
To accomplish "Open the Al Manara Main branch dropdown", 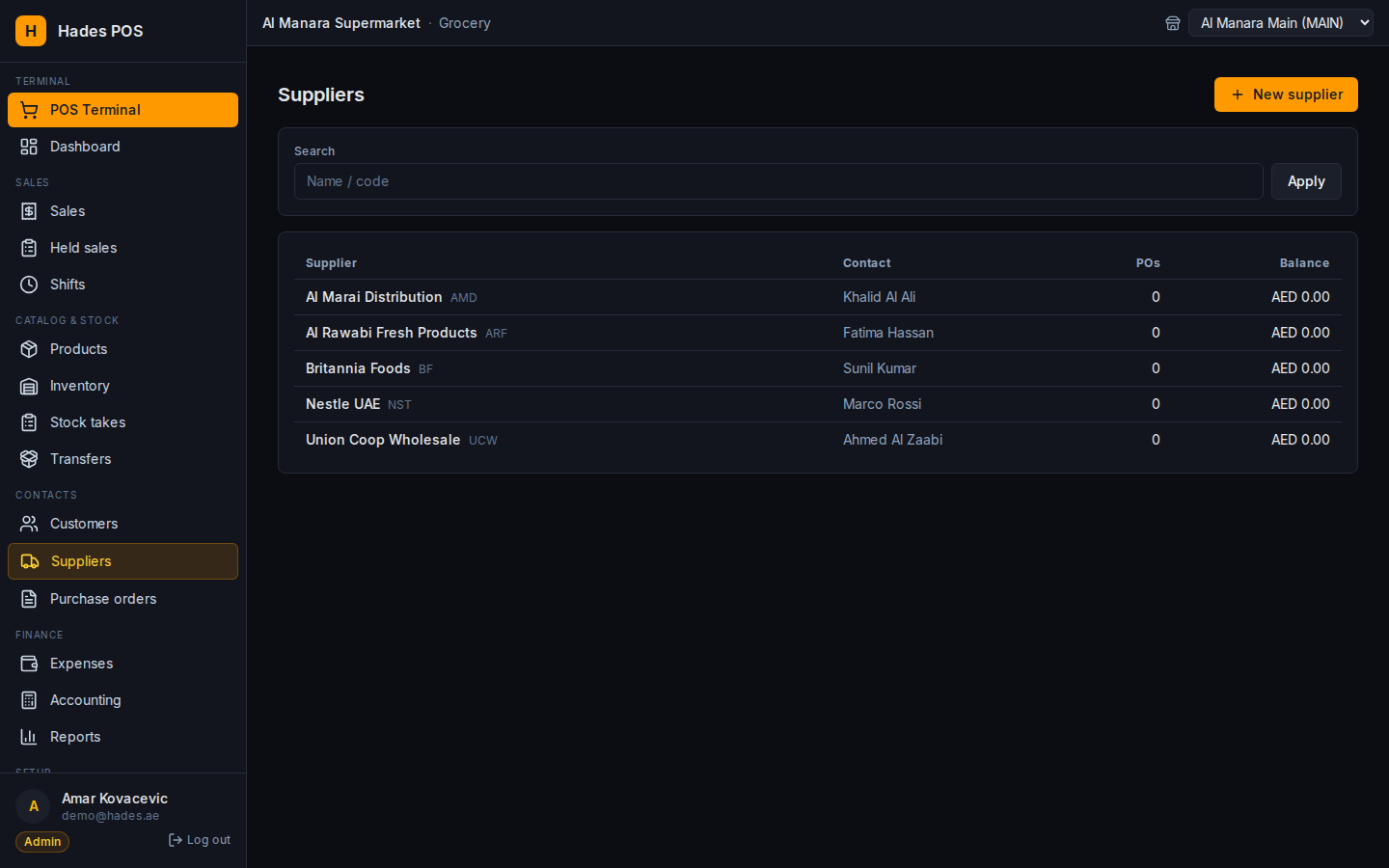I will click(x=1281, y=23).
